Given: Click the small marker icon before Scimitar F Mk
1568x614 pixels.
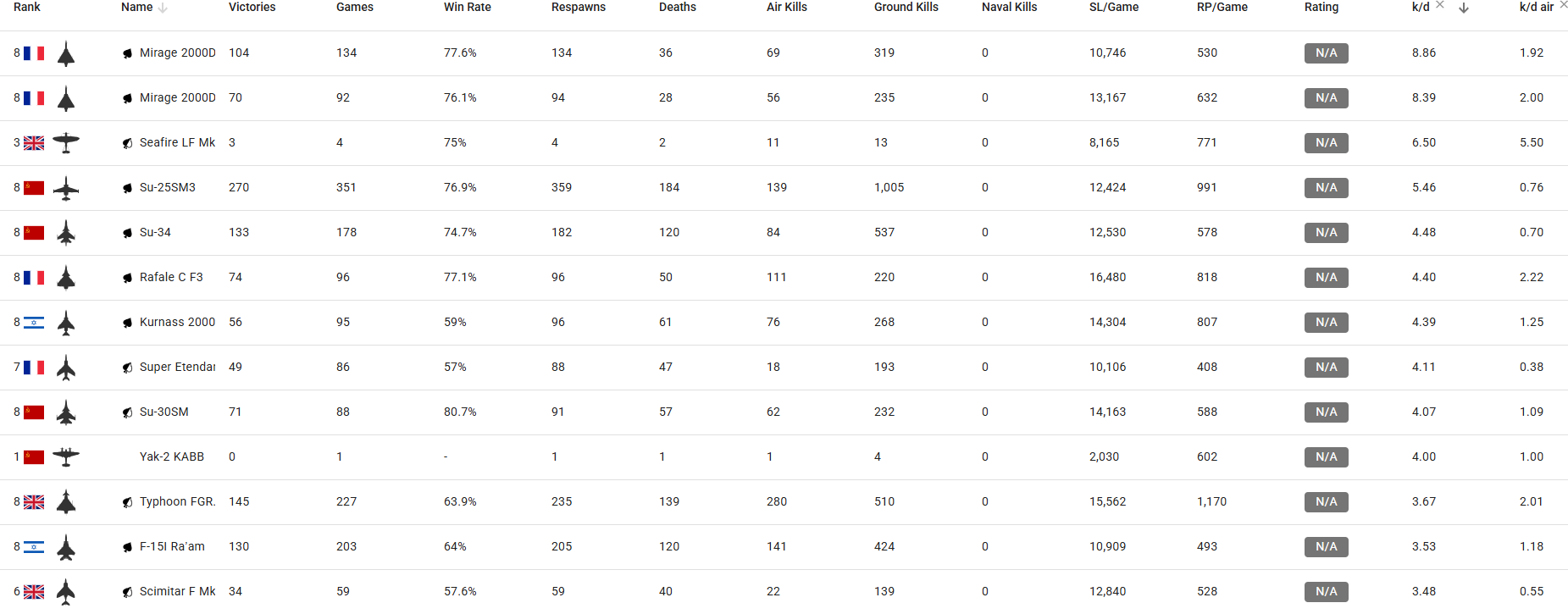Looking at the screenshot, I should [127, 592].
